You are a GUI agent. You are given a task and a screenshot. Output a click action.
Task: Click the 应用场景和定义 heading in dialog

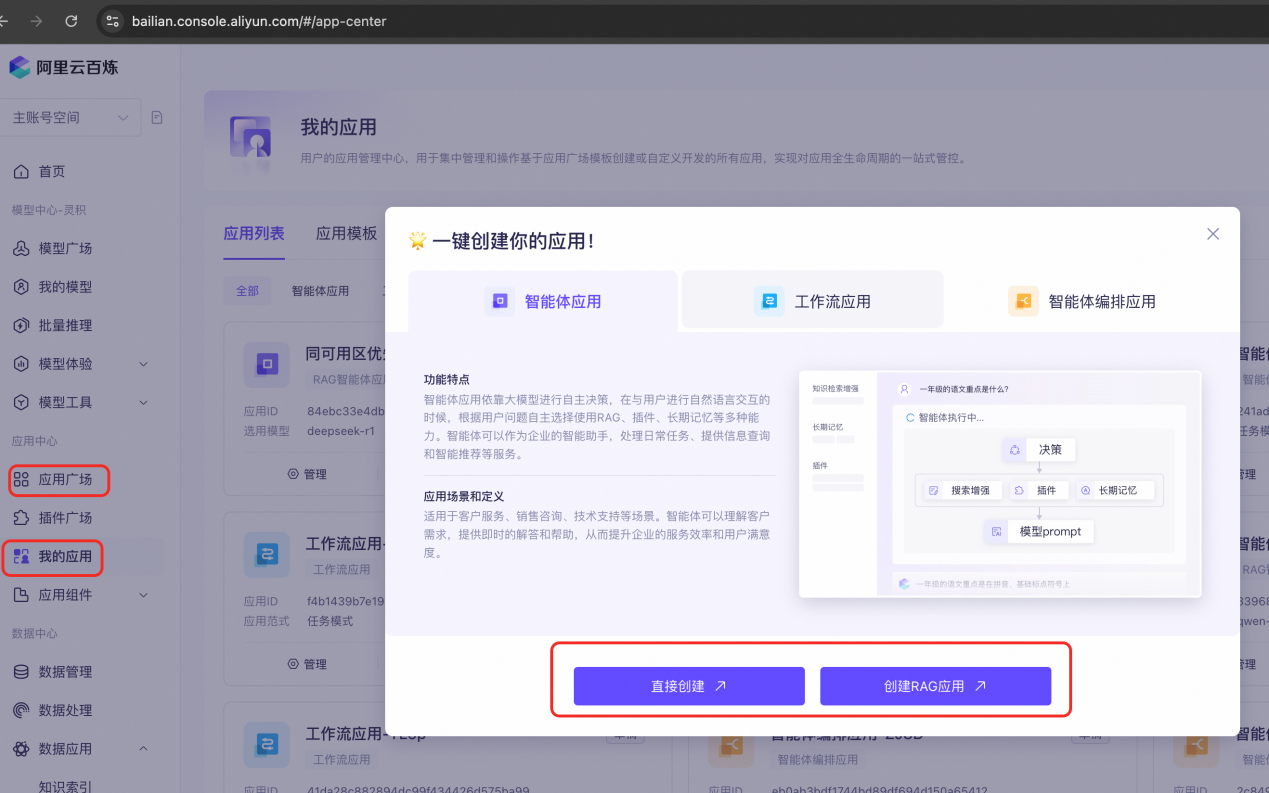click(464, 496)
